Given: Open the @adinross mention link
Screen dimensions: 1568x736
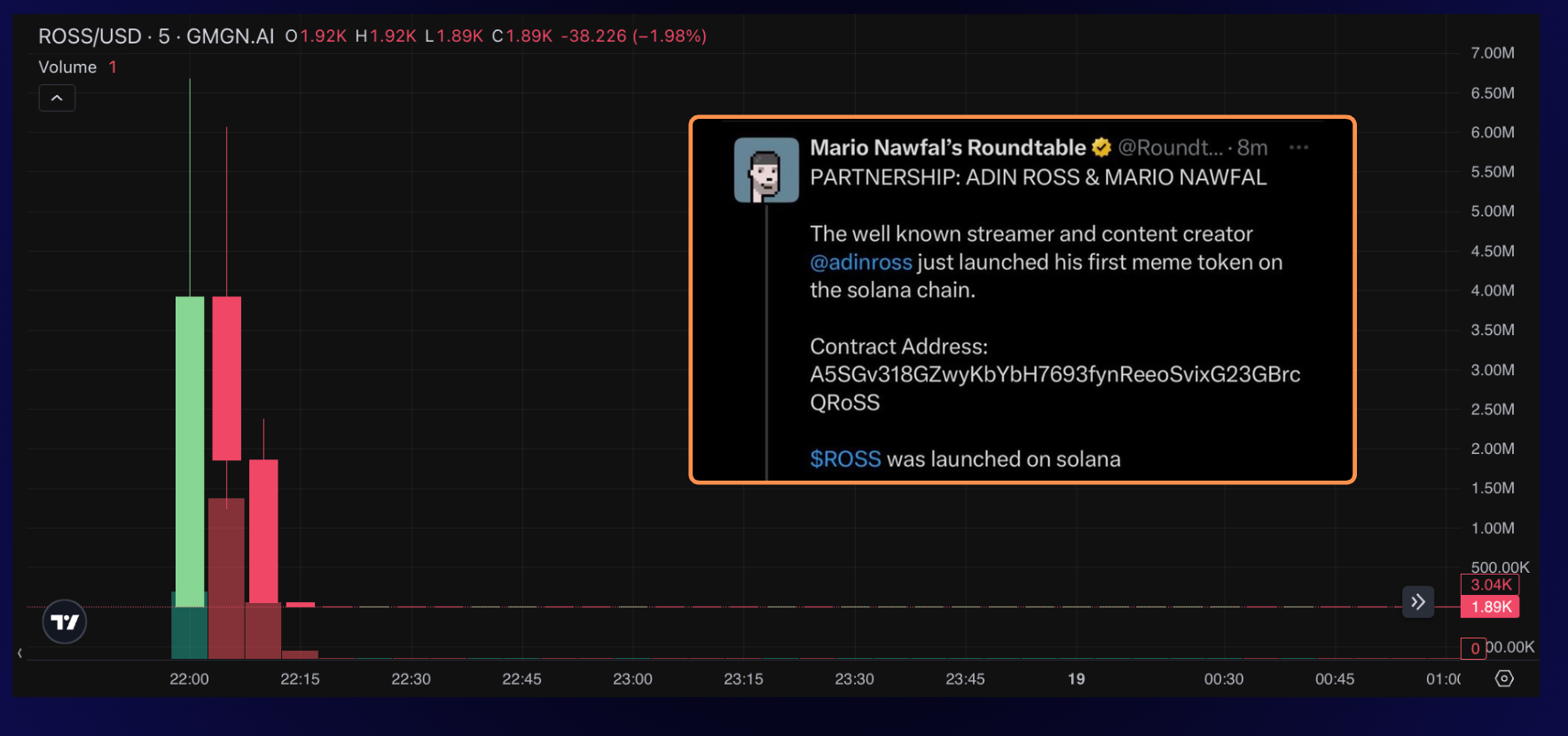Looking at the screenshot, I should (x=861, y=262).
